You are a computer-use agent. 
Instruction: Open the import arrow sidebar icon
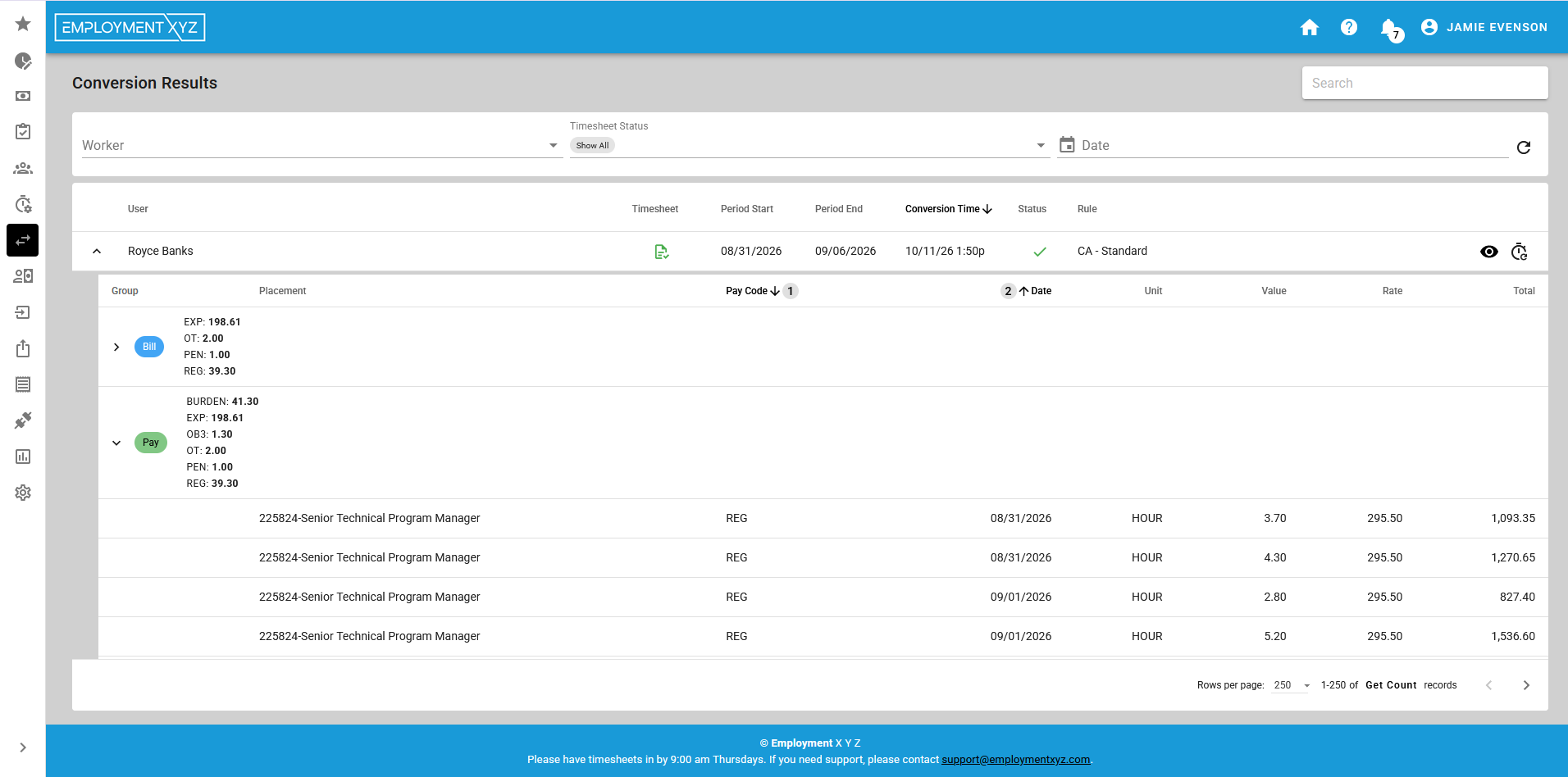tap(23, 312)
